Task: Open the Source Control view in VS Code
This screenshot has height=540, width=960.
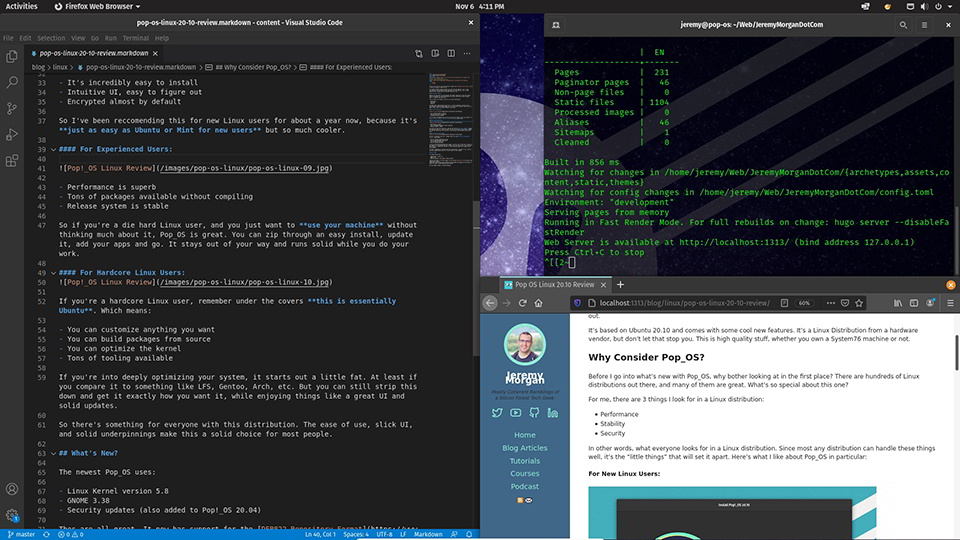Action: (x=12, y=108)
